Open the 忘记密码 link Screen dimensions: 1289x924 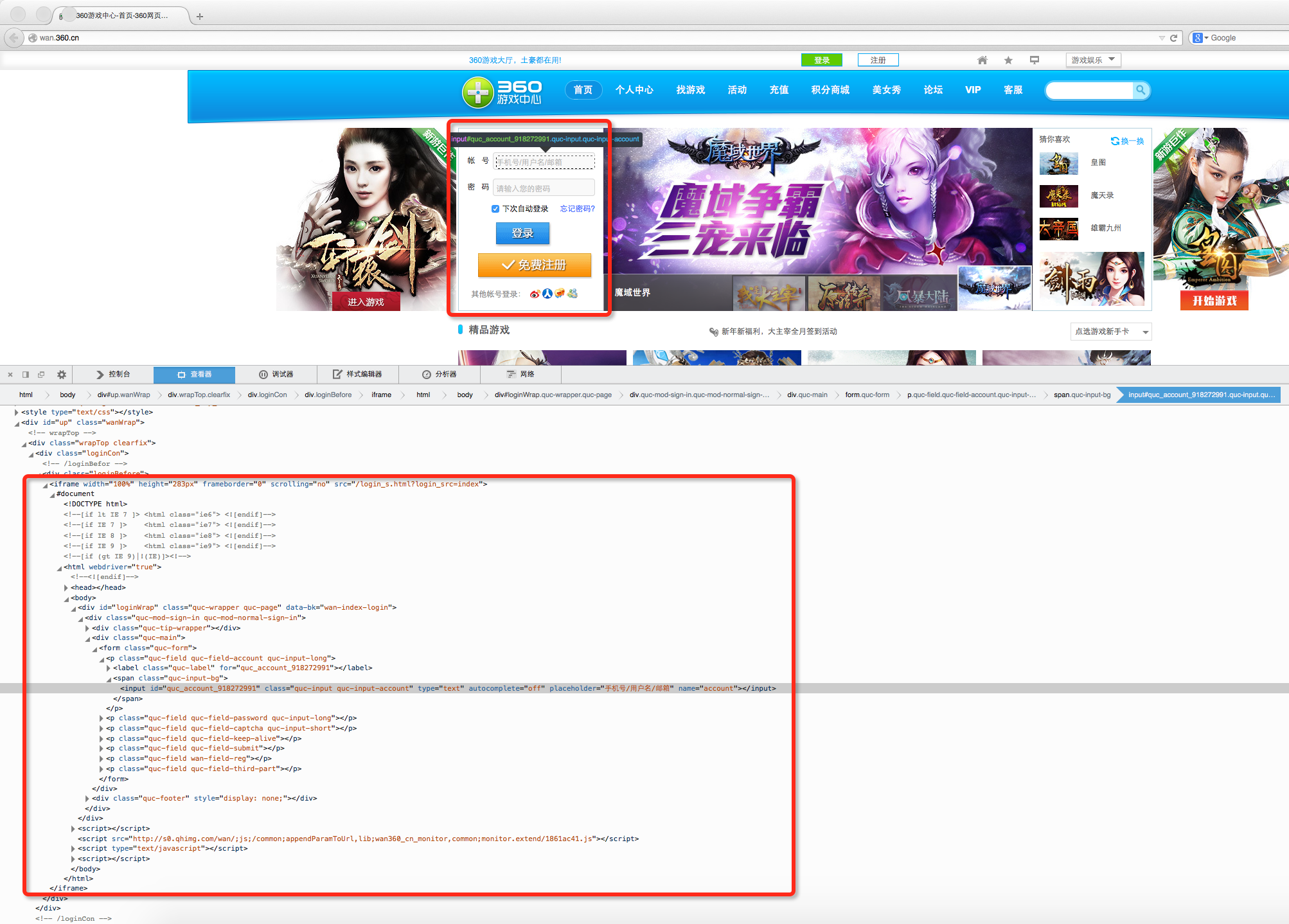pyautogui.click(x=577, y=208)
